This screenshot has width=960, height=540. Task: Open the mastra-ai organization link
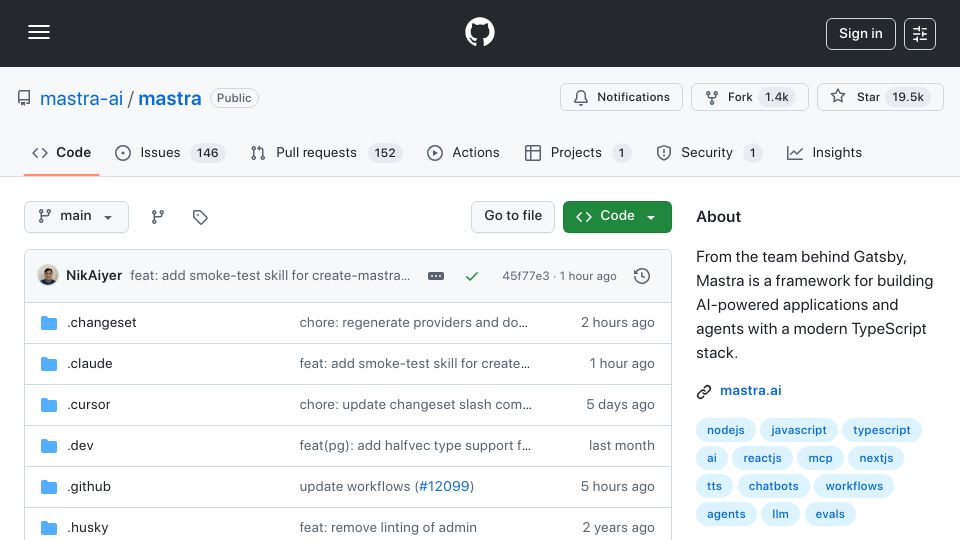click(81, 98)
